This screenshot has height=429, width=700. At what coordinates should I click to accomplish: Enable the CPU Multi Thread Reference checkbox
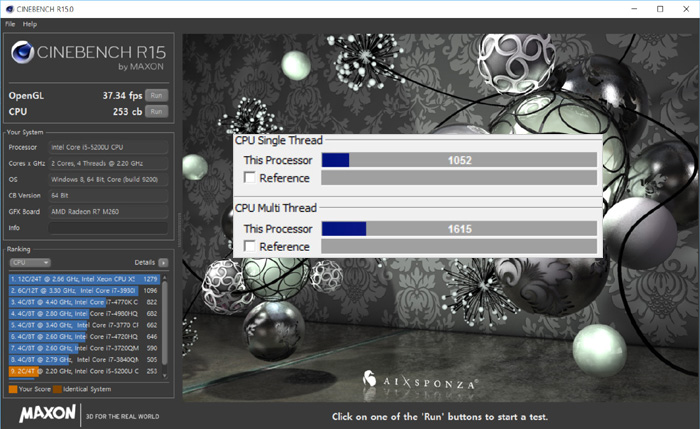coord(250,246)
